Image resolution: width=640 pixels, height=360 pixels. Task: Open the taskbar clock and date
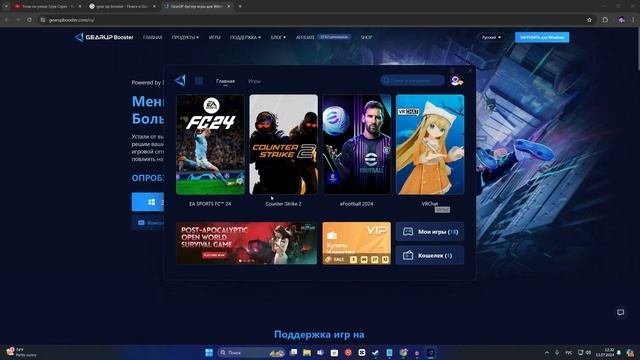[x=606, y=352]
